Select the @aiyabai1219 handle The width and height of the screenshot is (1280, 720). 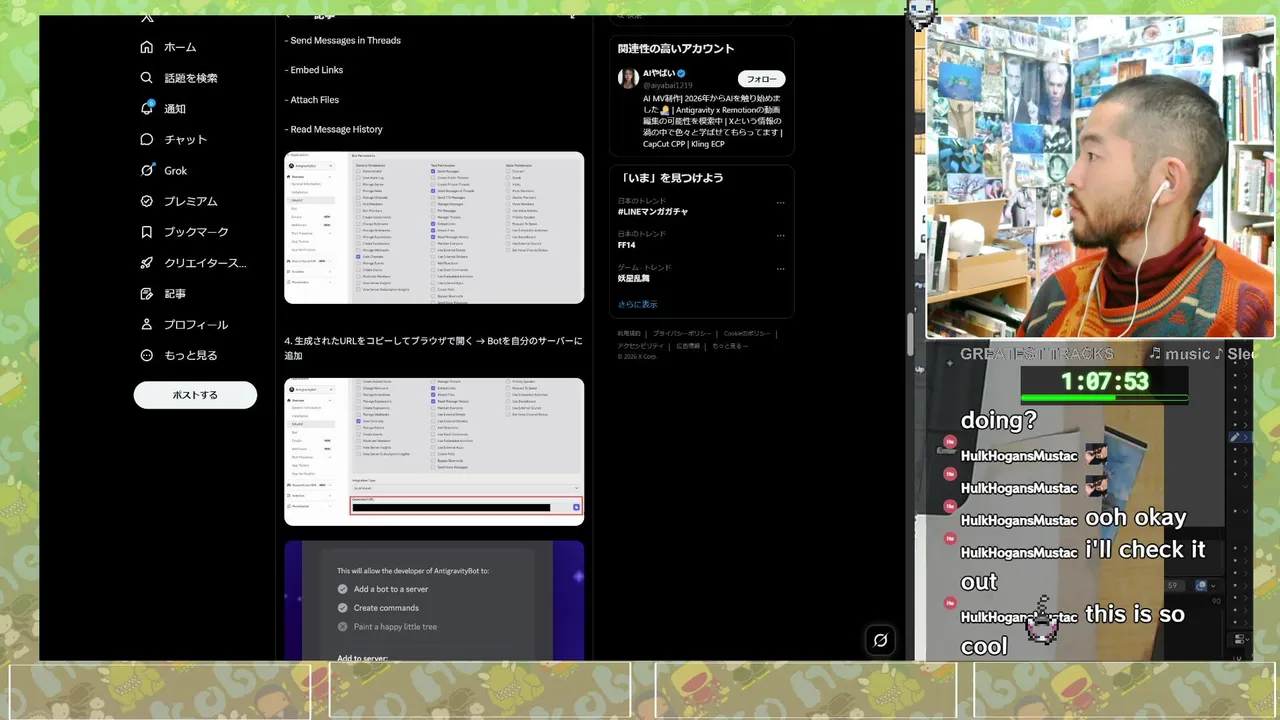[x=668, y=86]
